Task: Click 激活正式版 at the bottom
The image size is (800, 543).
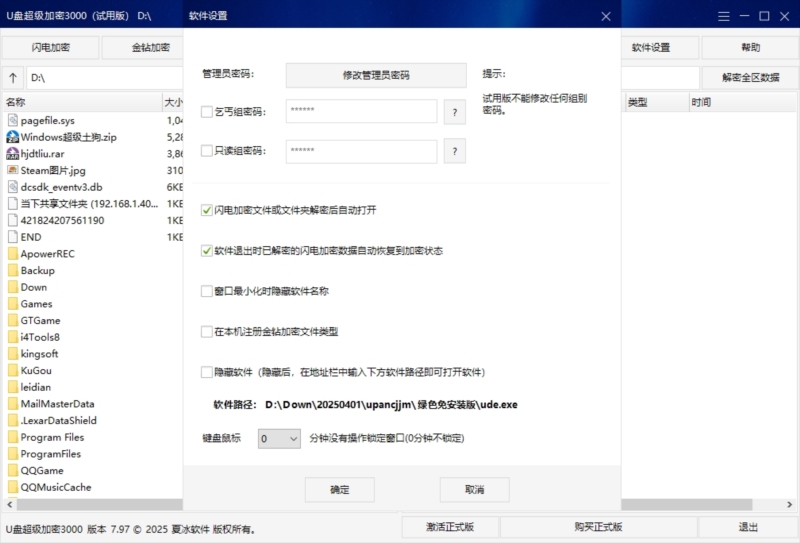Action: pos(450,527)
